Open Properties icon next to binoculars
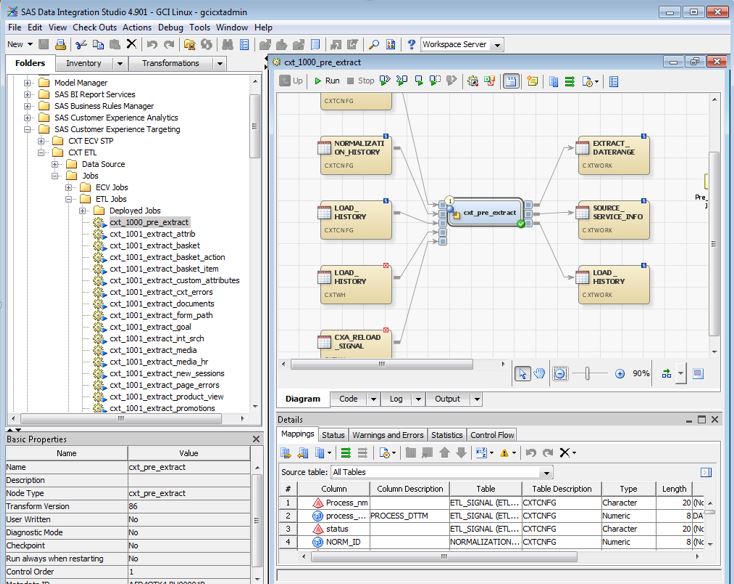734x584 pixels. [x=244, y=44]
